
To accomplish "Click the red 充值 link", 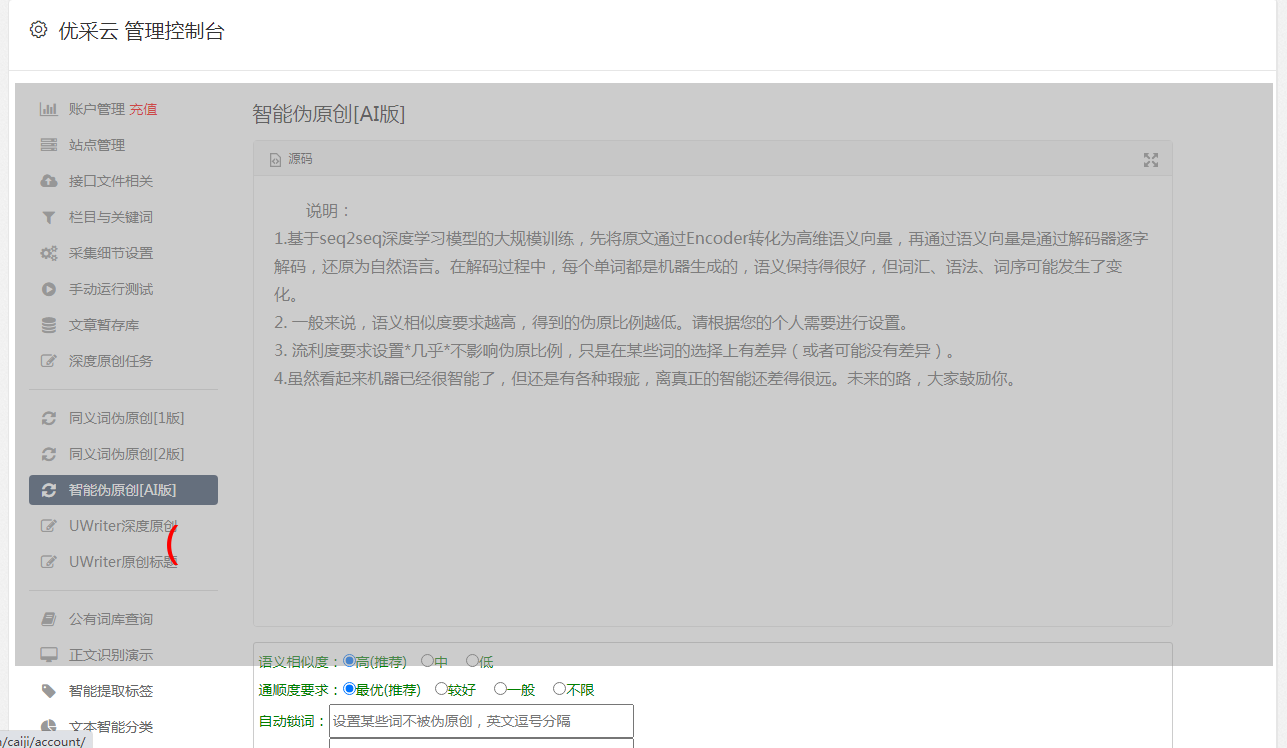I will click(x=143, y=109).
